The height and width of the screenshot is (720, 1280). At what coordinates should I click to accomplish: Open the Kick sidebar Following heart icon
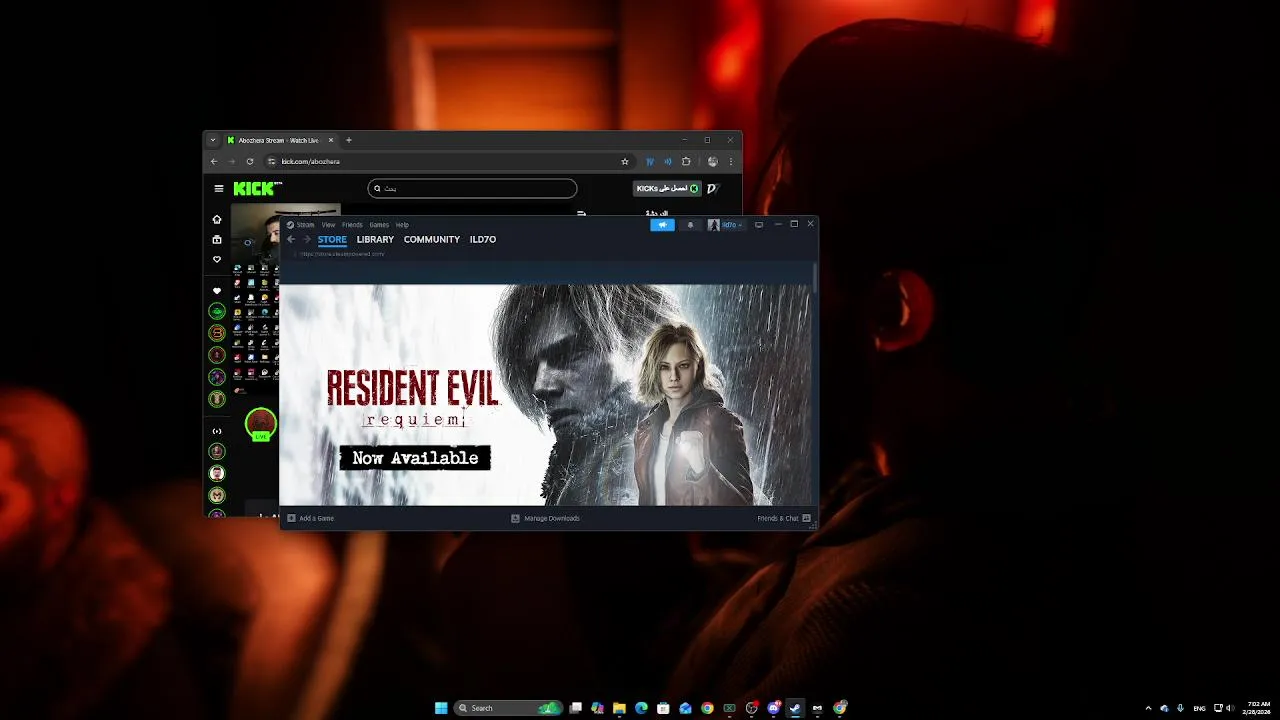click(217, 260)
